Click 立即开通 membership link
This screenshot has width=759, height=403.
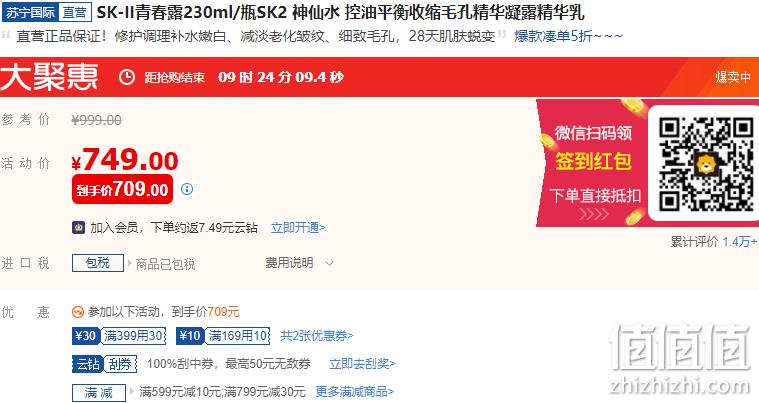[298, 227]
